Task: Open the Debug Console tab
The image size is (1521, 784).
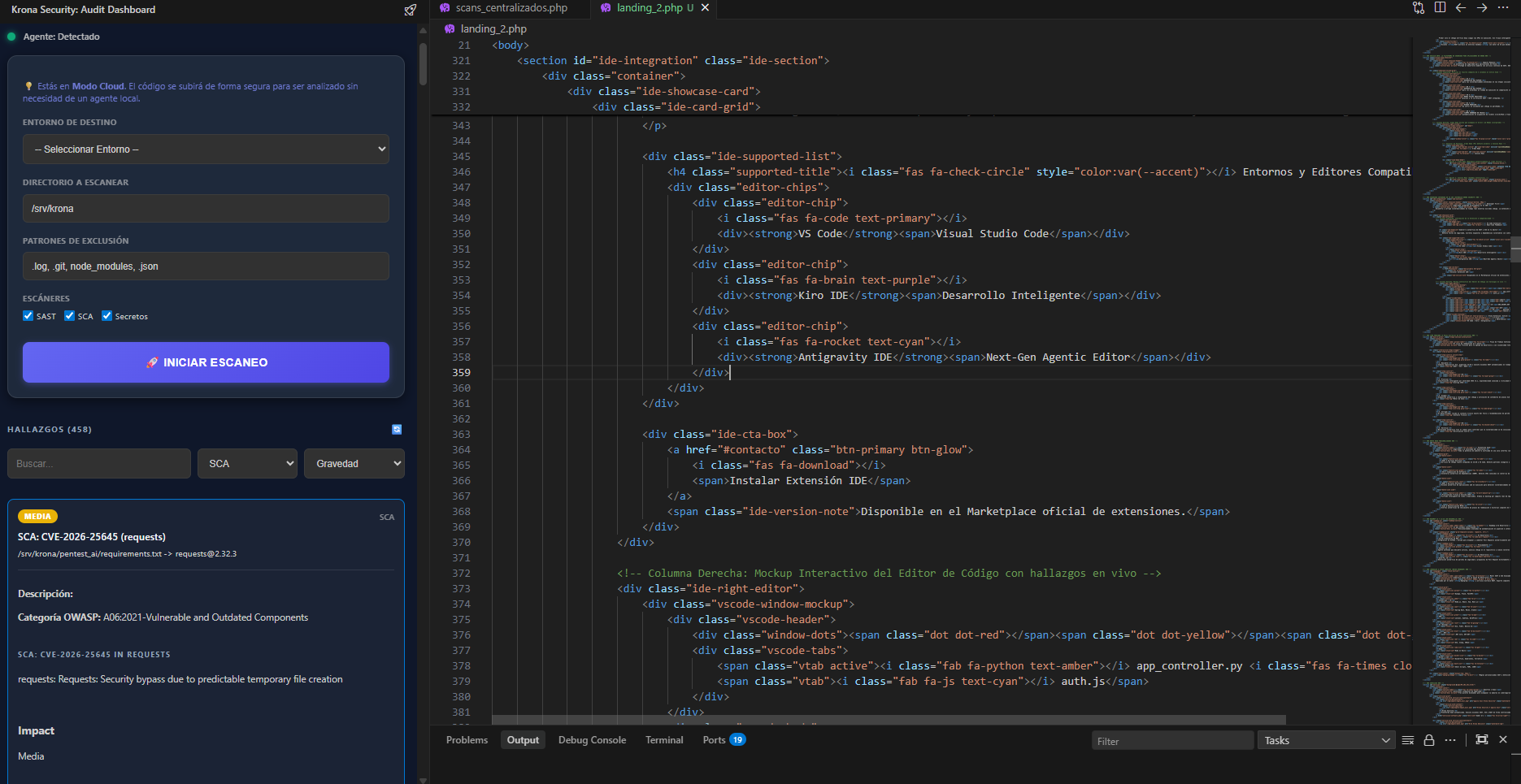Action: (x=592, y=740)
